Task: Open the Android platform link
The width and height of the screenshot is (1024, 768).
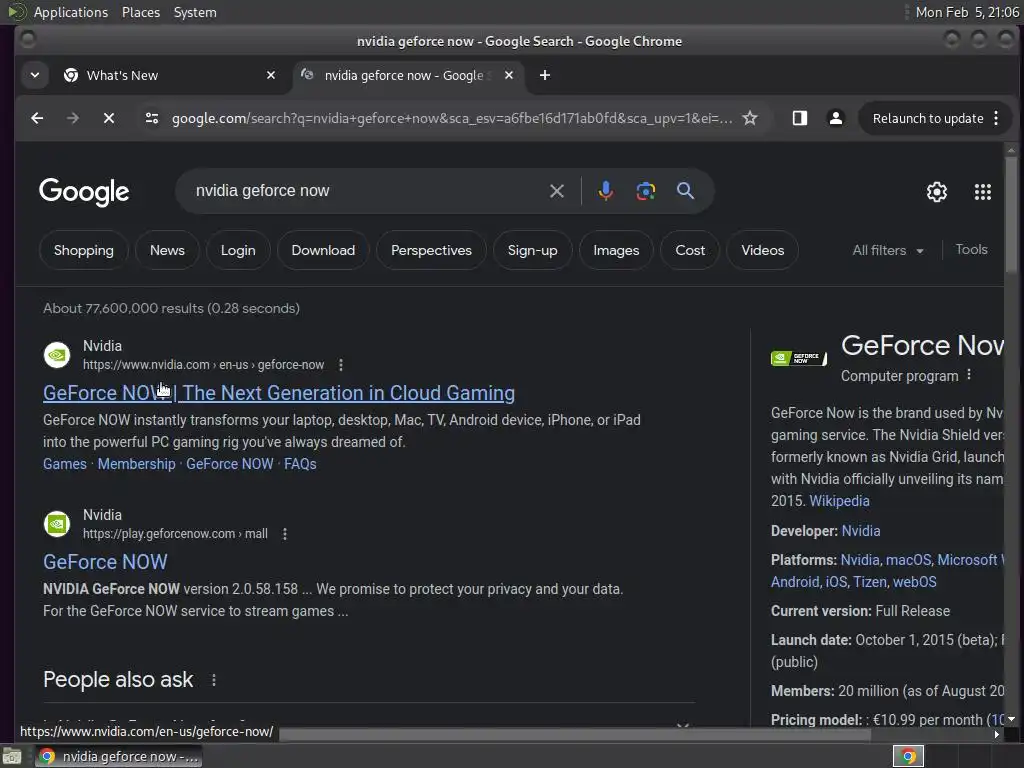Action: coord(795,582)
